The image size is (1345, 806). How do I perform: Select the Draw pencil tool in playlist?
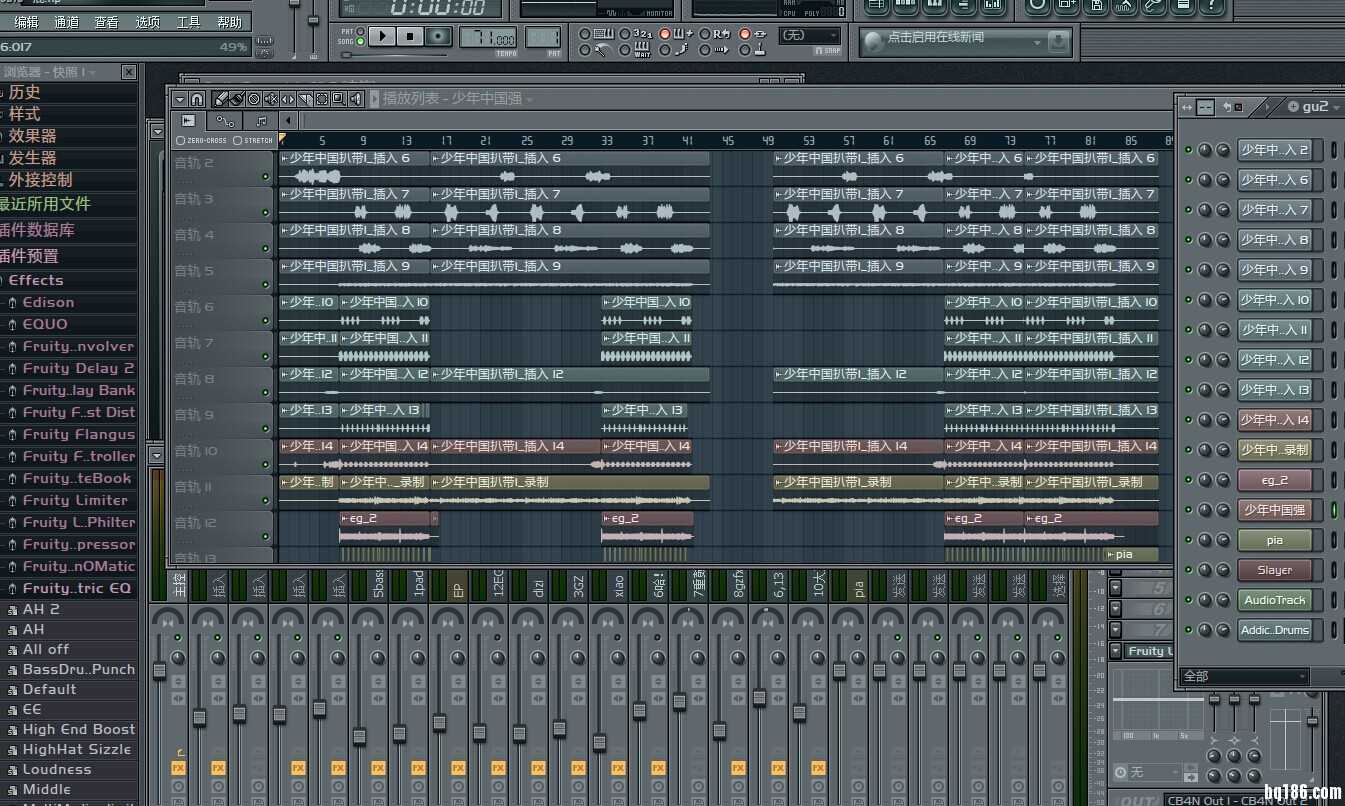pos(220,99)
